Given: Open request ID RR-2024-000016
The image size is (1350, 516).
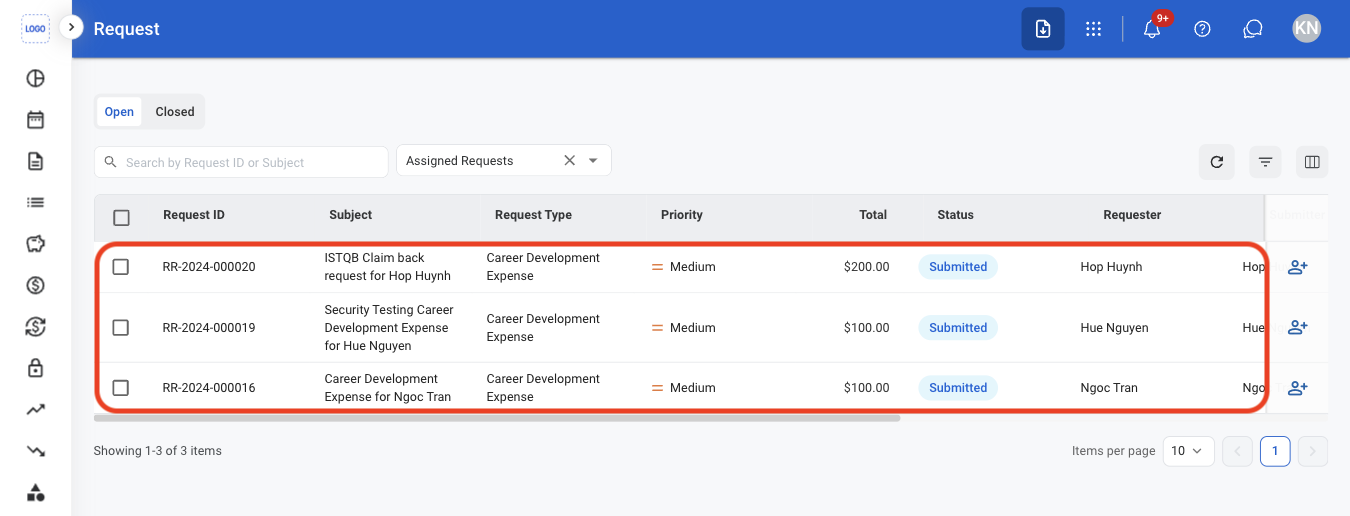Looking at the screenshot, I should [209, 388].
